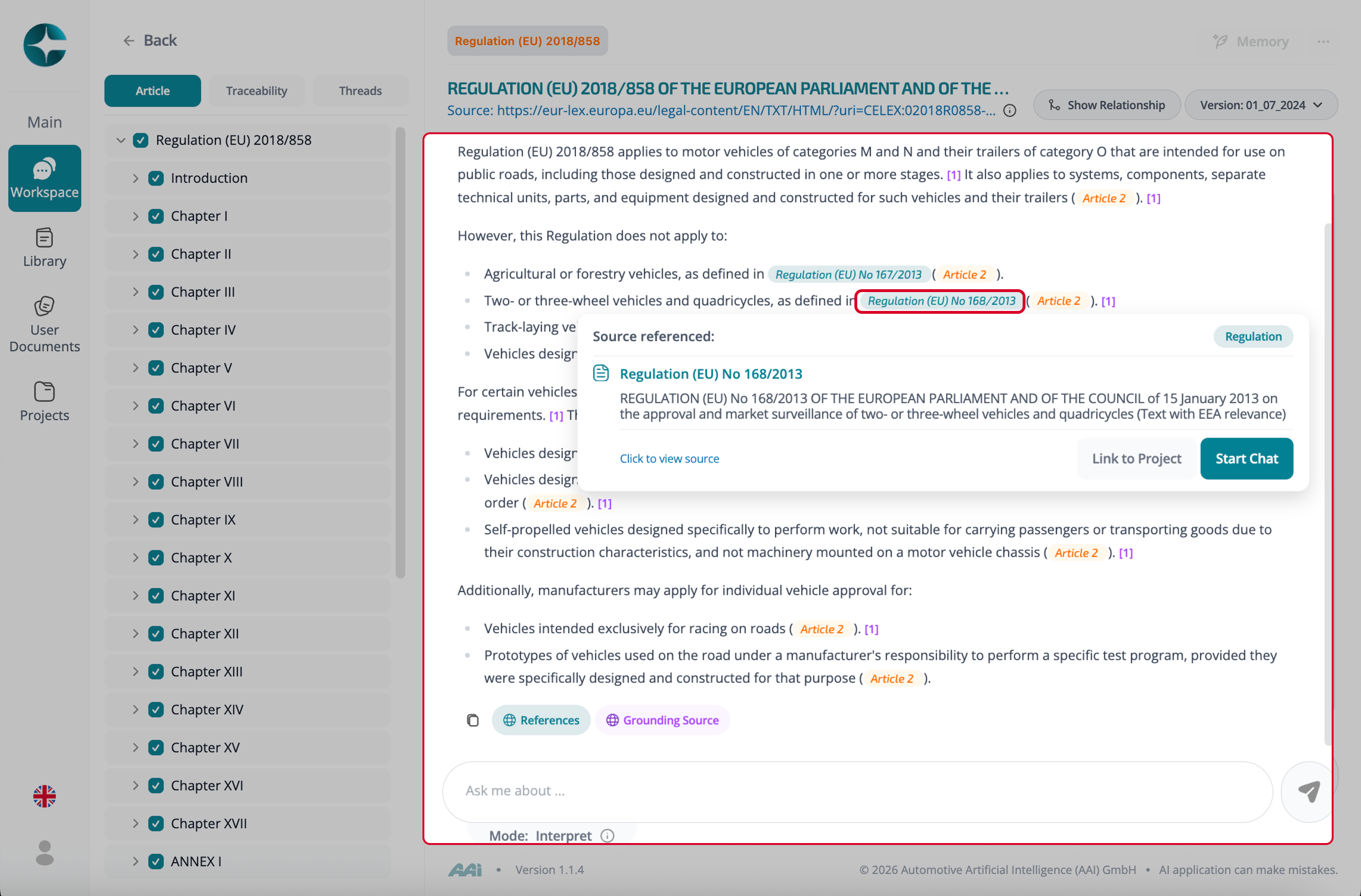Screen dimensions: 1361x896
Task: Click the chapter tree scrollbar
Action: tap(400, 353)
